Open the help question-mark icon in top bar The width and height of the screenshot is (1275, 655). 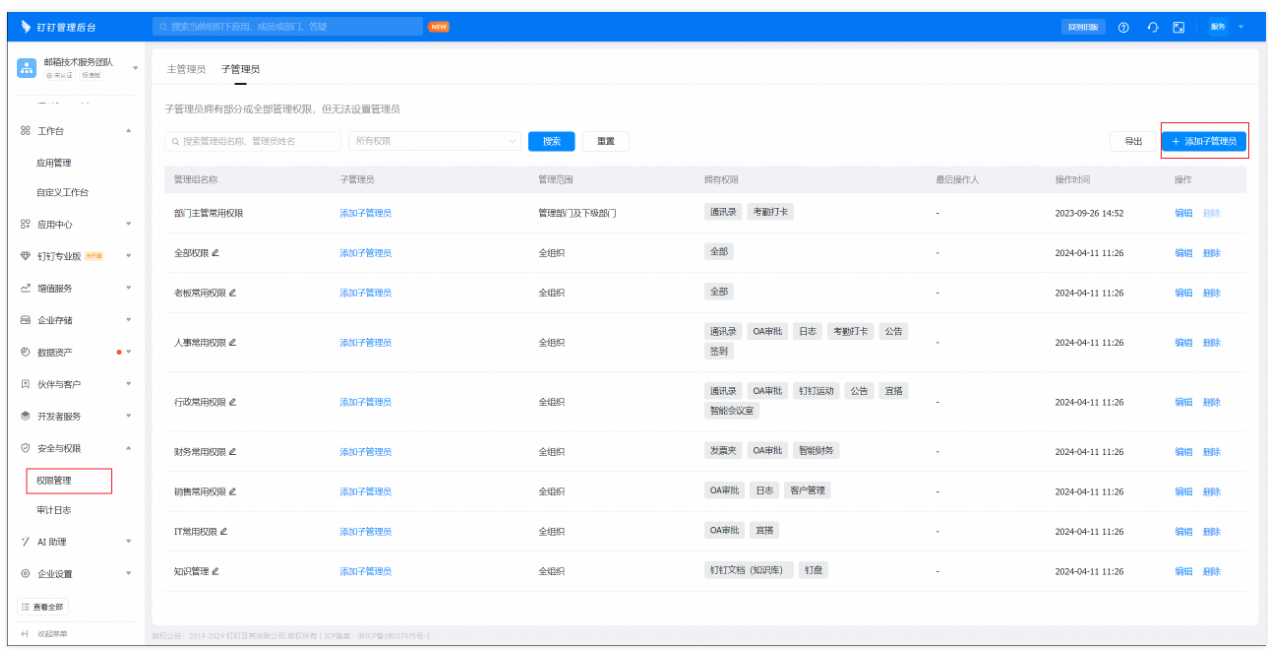[x=1123, y=27]
